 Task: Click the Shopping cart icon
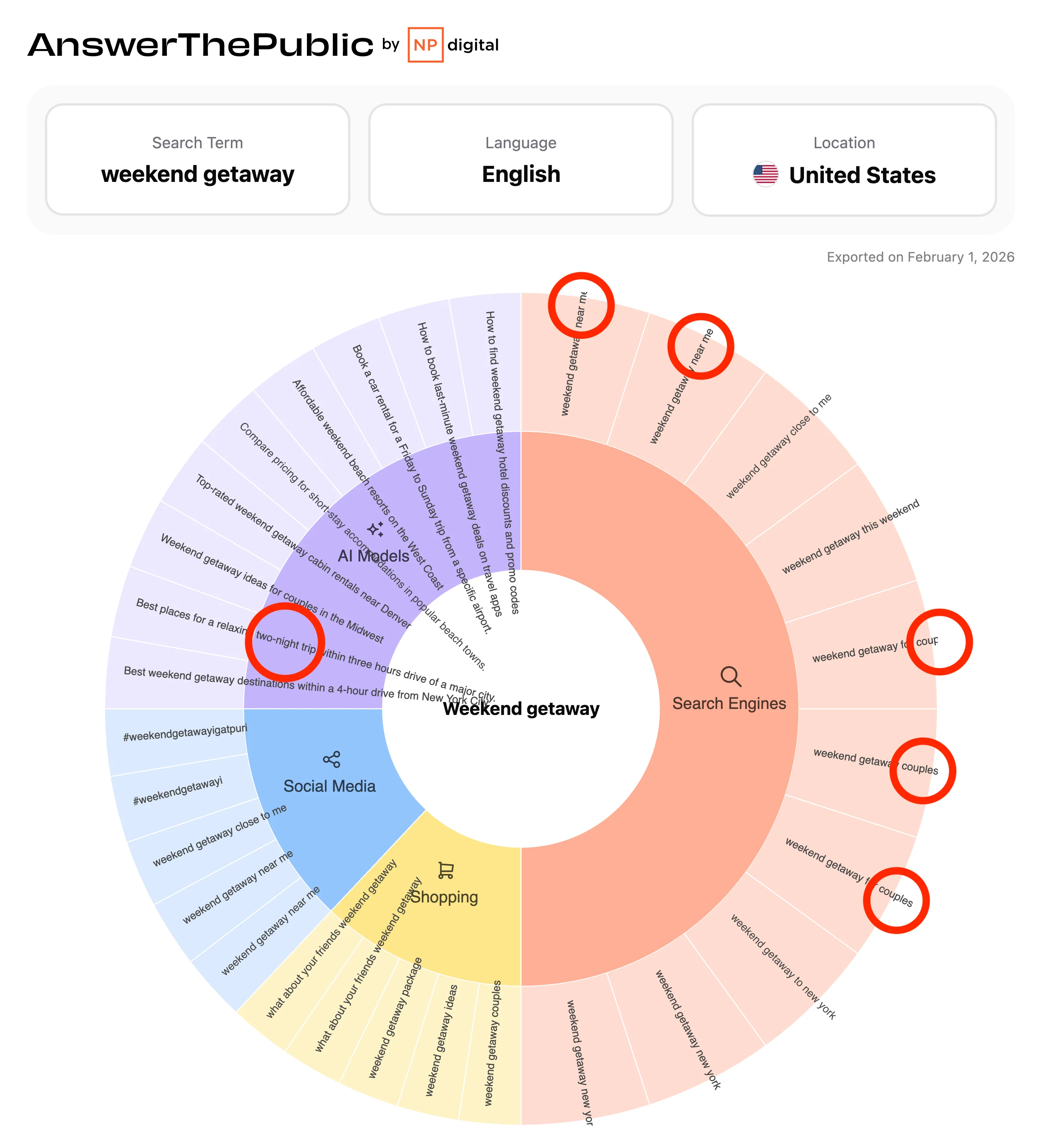[x=446, y=870]
